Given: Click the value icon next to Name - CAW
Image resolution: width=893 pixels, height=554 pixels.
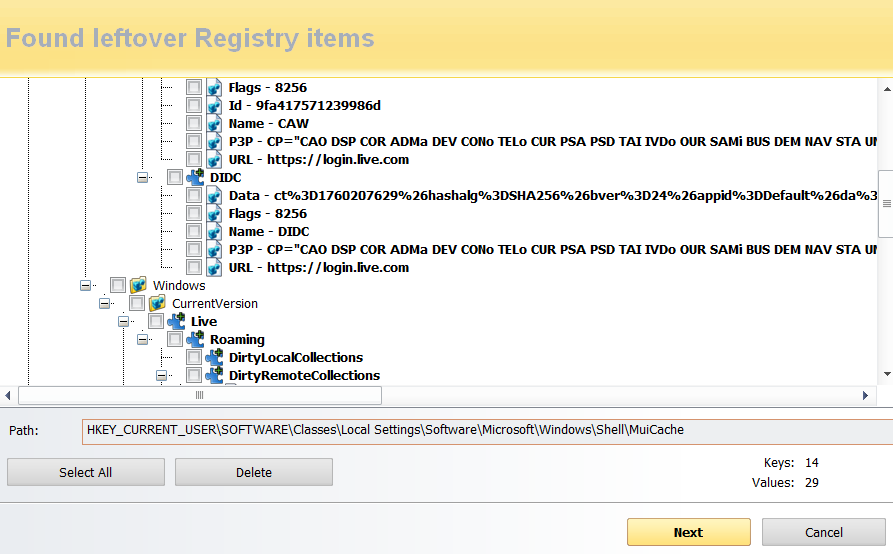Looking at the screenshot, I should click(x=214, y=124).
